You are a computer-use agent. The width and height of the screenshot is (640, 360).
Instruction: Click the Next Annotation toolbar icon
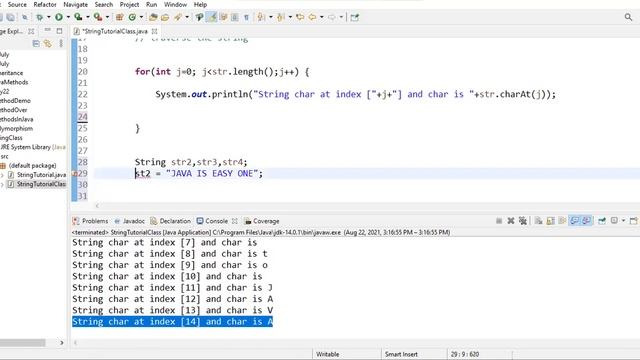pos(261,17)
